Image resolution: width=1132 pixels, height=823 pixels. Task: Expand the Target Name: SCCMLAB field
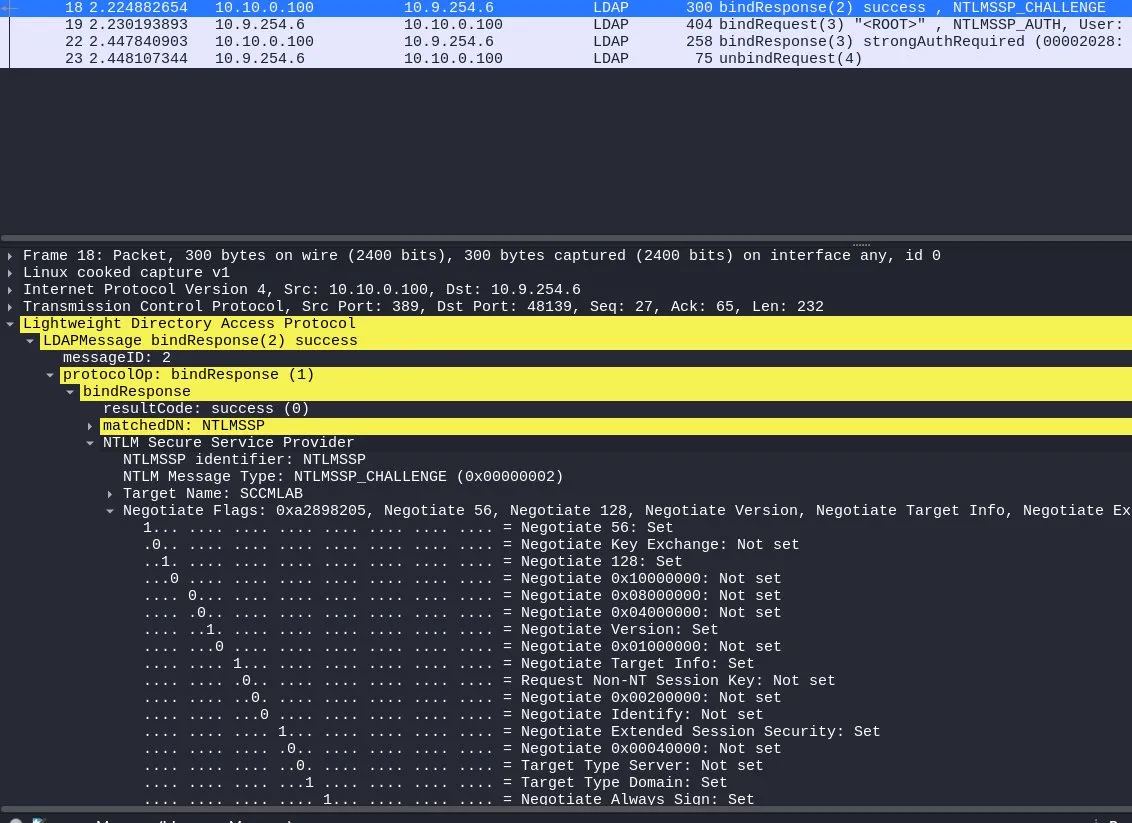[111, 494]
